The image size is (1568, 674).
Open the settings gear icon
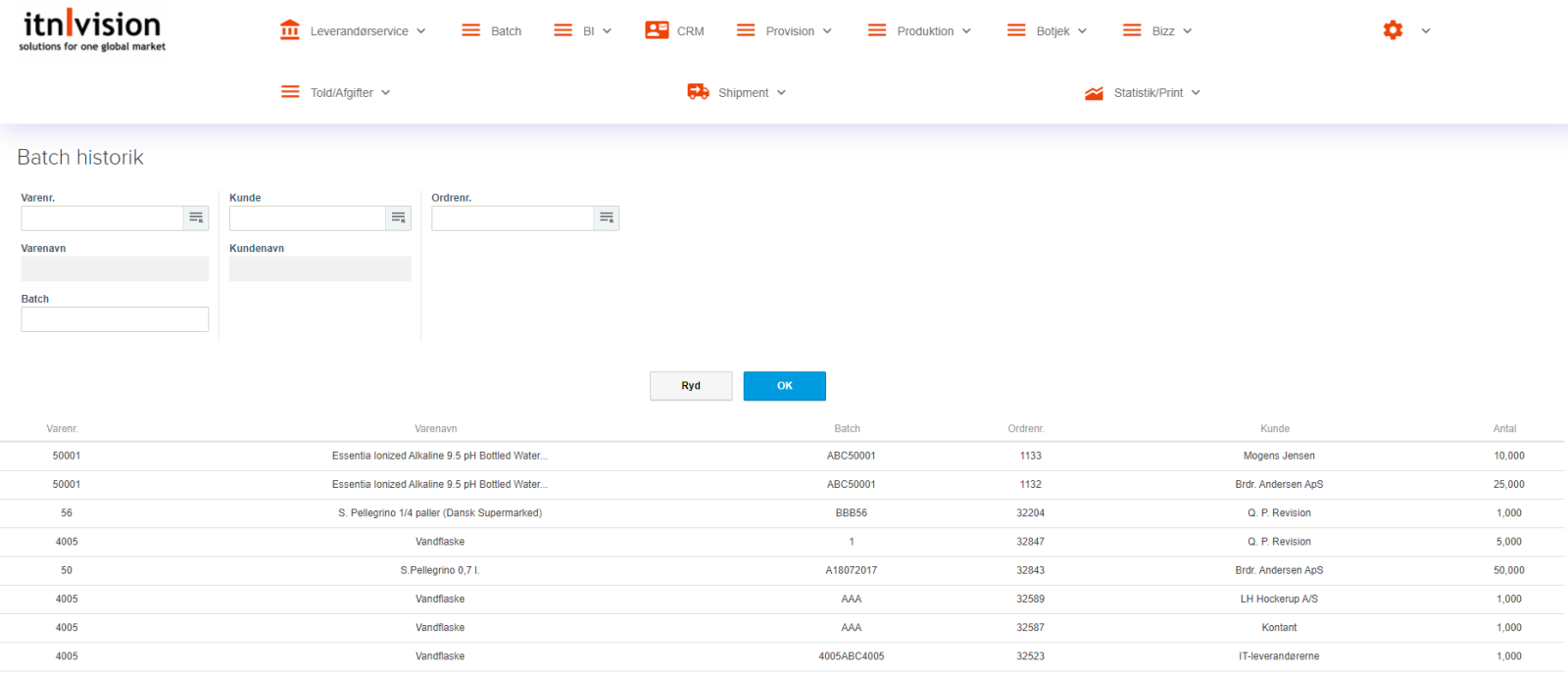pos(1393,30)
